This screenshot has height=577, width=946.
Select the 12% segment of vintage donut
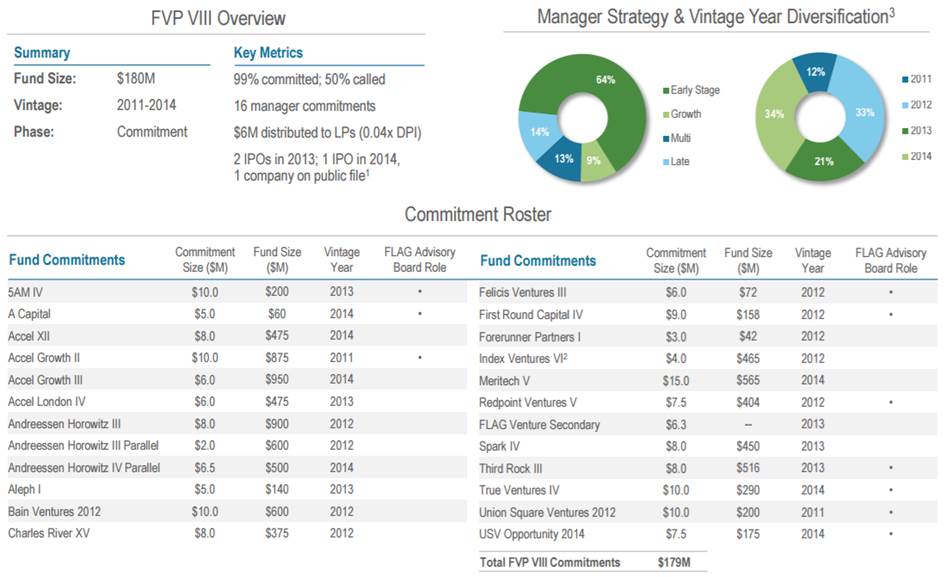(815, 72)
